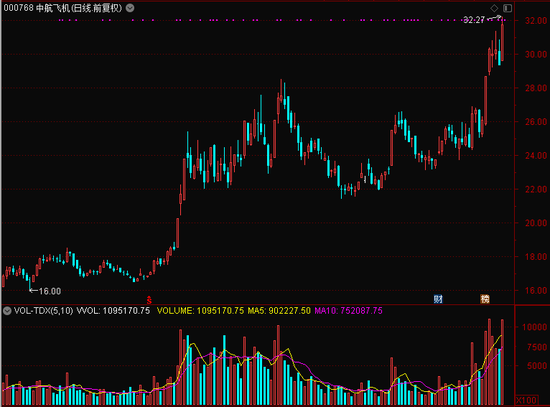Select the VOLUME: 1095170.75 readout
The image size is (550, 407).
[200, 311]
